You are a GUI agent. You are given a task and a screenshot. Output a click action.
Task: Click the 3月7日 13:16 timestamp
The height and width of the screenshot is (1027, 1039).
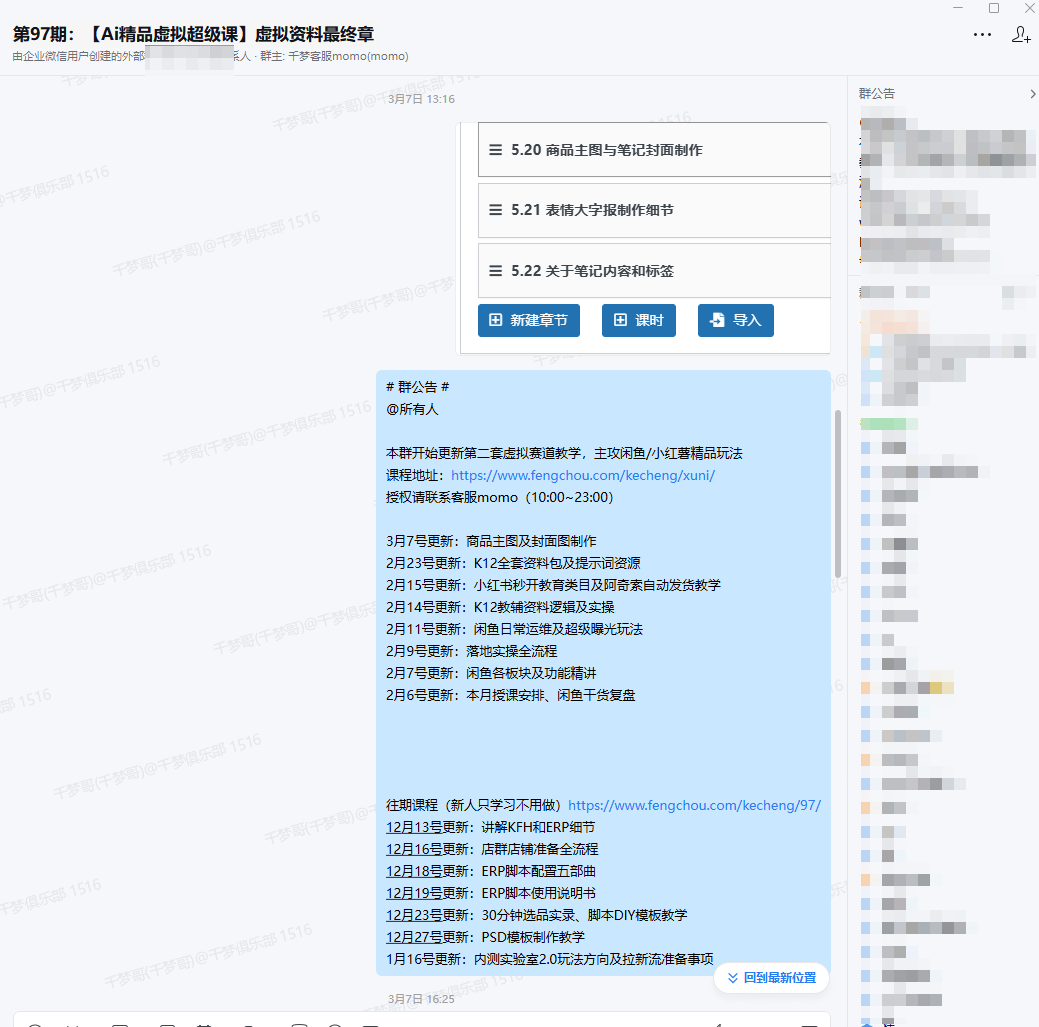coord(421,99)
